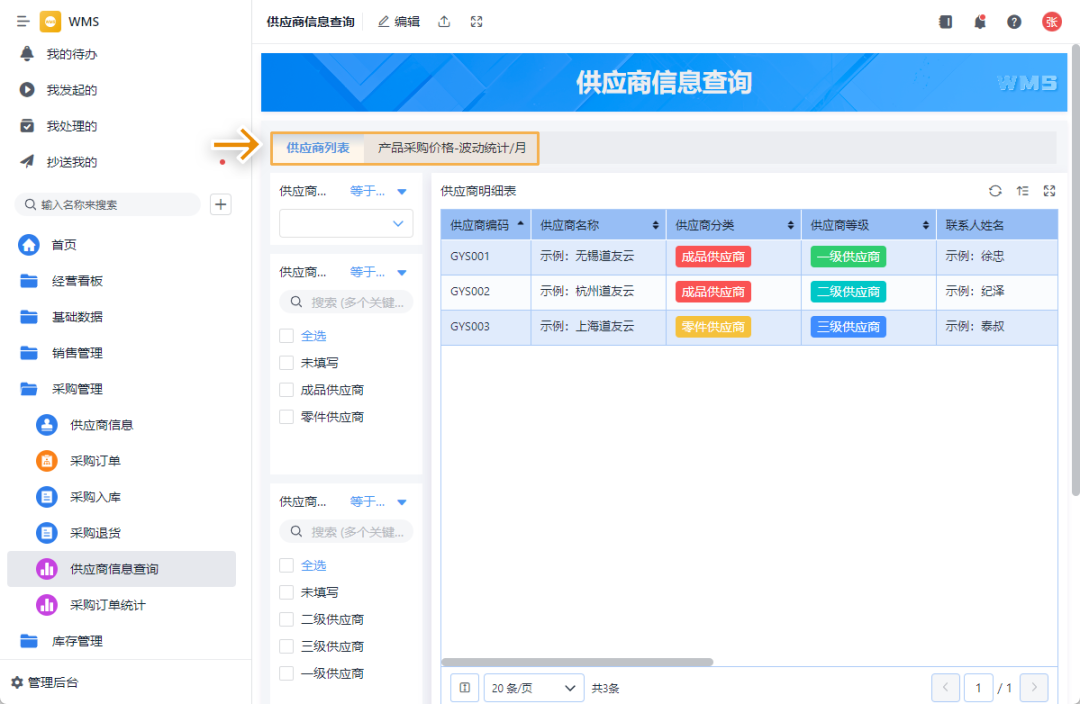This screenshot has height=704, width=1080.
Task: Expand the 供应商明细表 to fullscreen
Action: 1050,191
